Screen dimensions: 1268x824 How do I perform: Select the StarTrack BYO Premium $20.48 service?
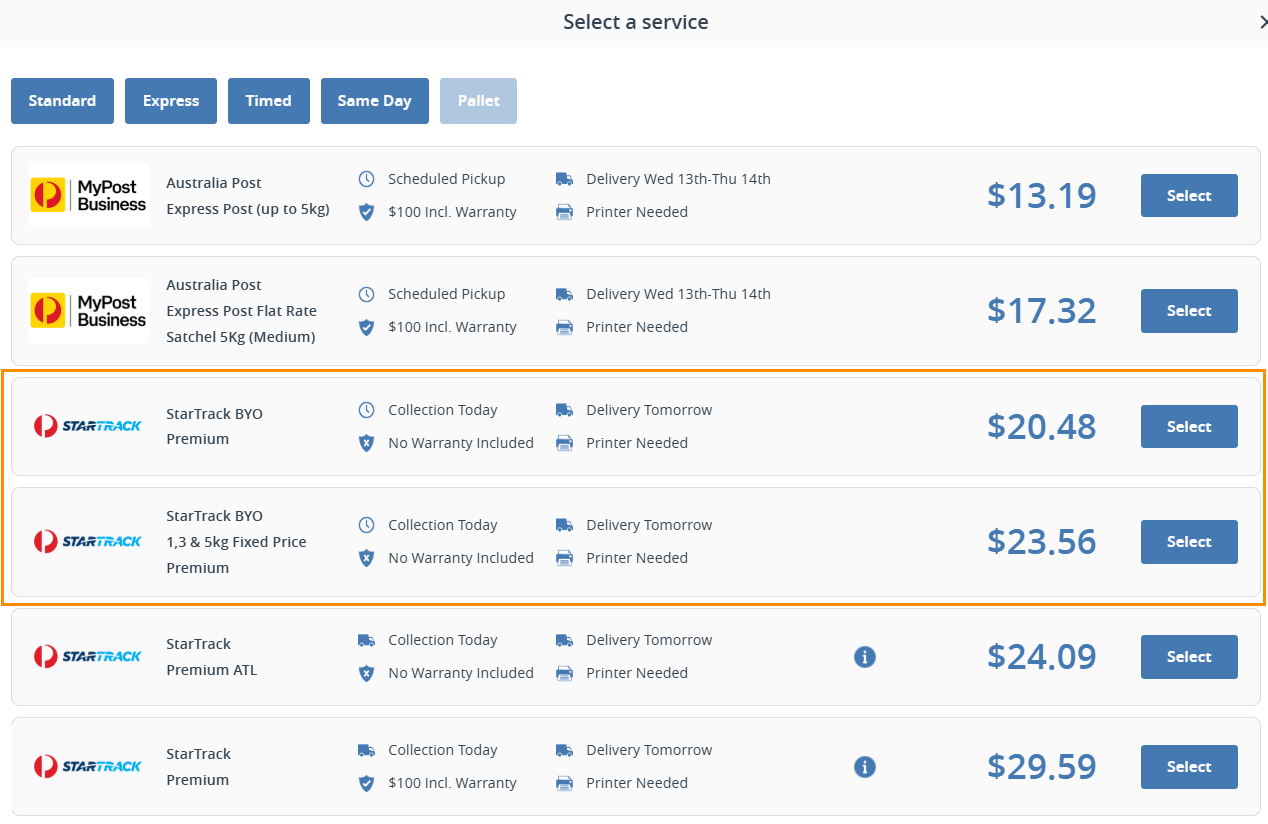[1189, 426]
